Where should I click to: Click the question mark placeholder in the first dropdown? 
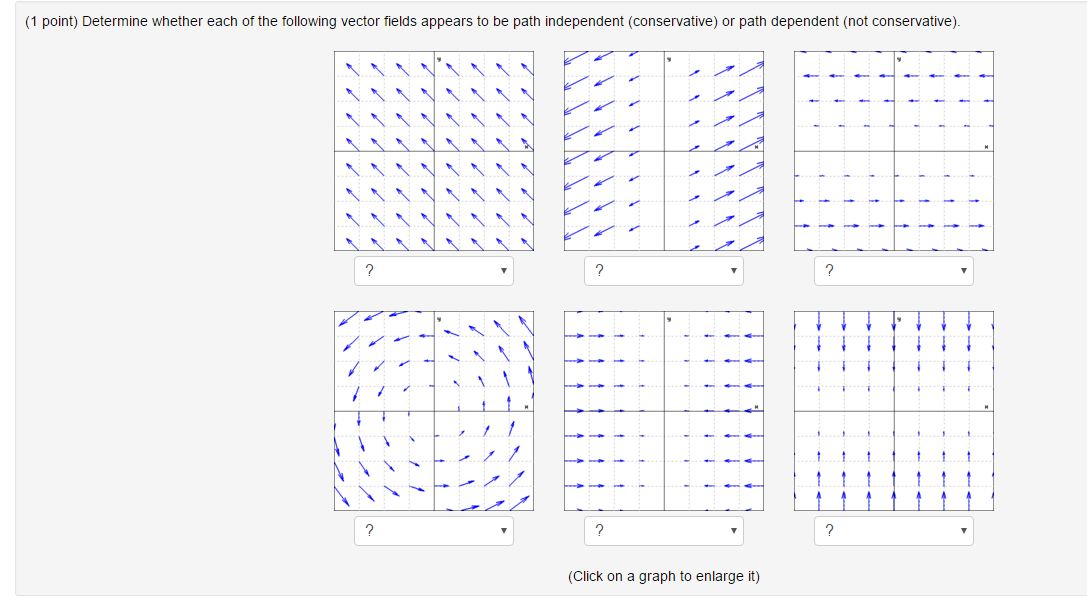pos(368,270)
